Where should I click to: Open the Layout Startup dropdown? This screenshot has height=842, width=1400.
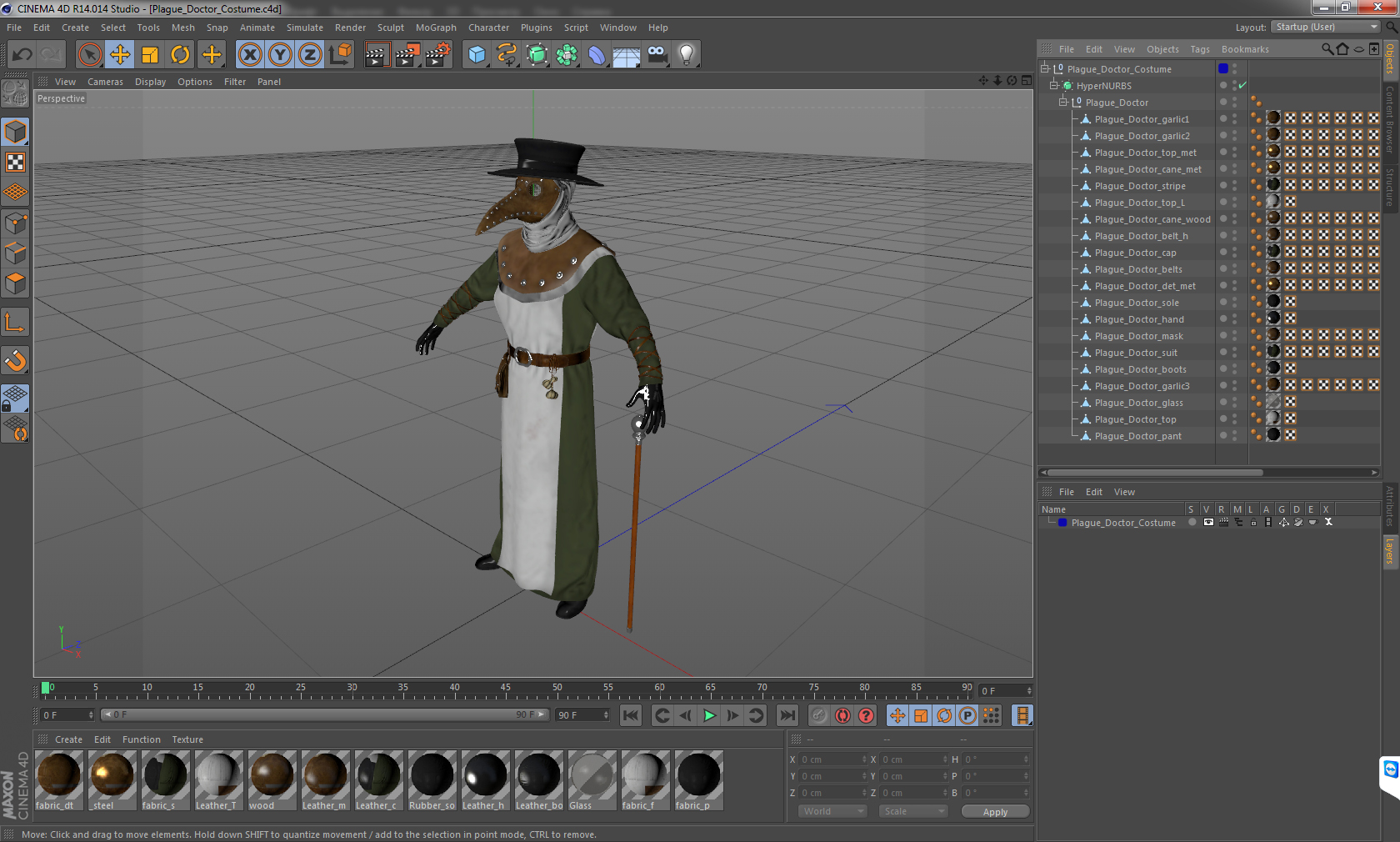point(1327,27)
